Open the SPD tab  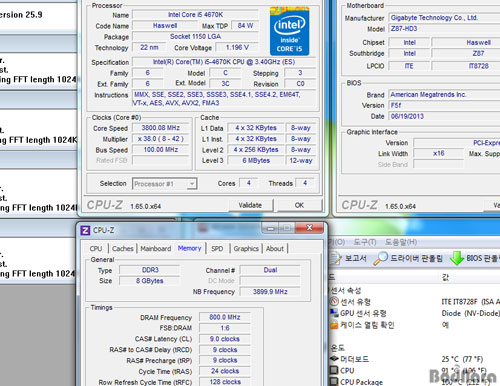[x=217, y=249]
